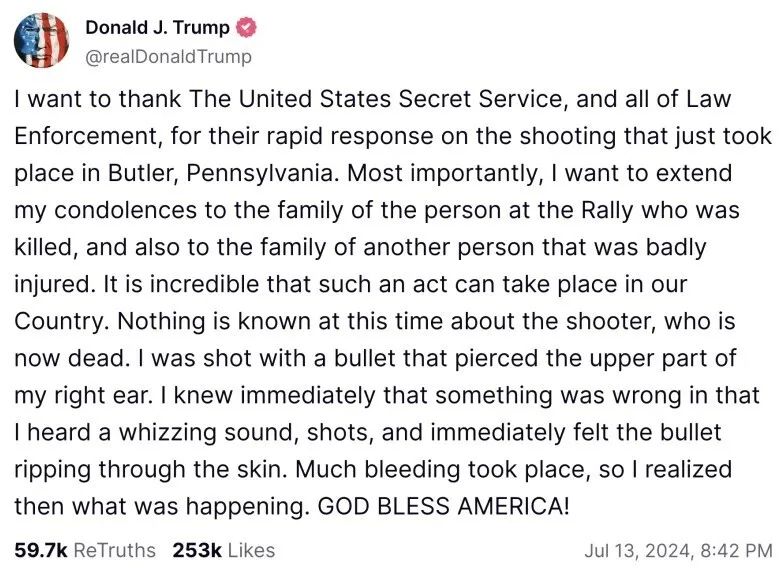This screenshot has width=783, height=568.
Task: View the 59.7k ReTruths count
Action: [x=40, y=550]
